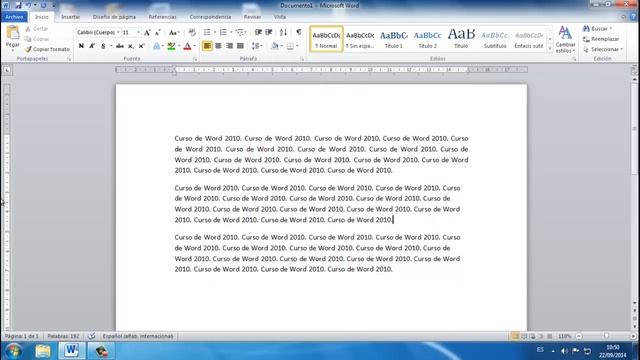Click the increase indent icon
This screenshot has height=360, width=640.
[269, 32]
